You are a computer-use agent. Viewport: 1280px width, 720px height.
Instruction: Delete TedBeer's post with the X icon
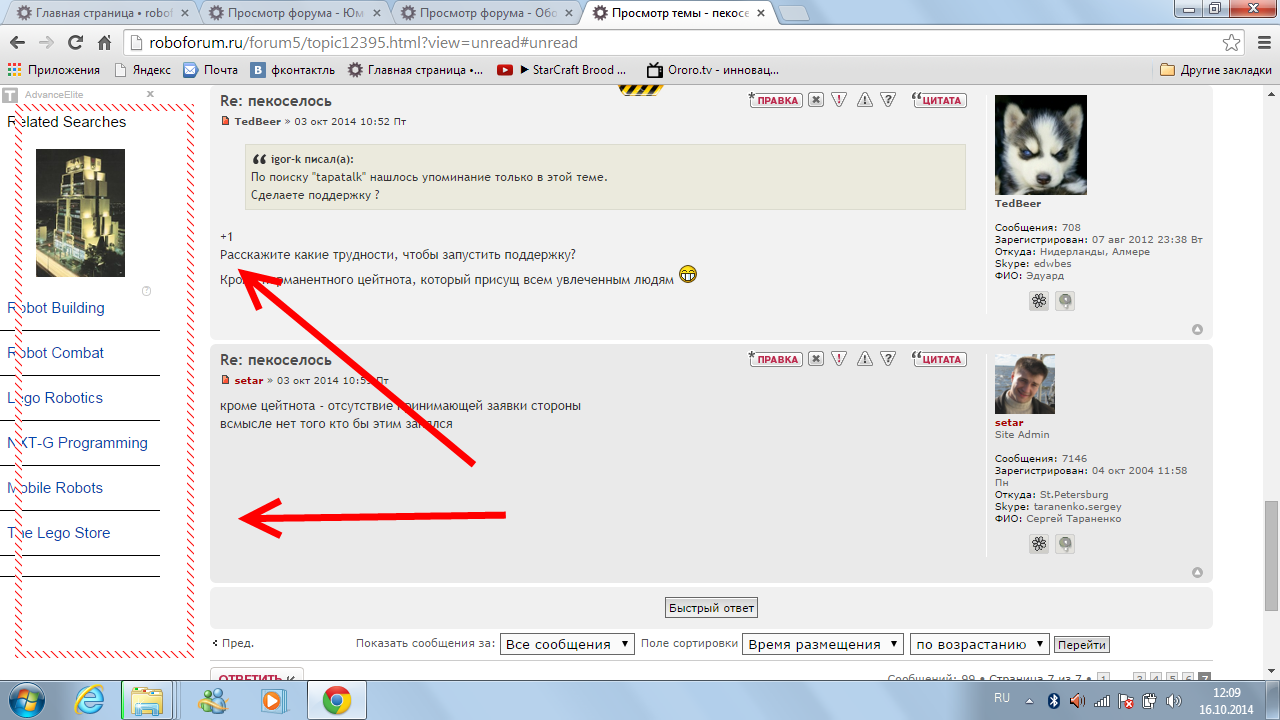[x=816, y=100]
